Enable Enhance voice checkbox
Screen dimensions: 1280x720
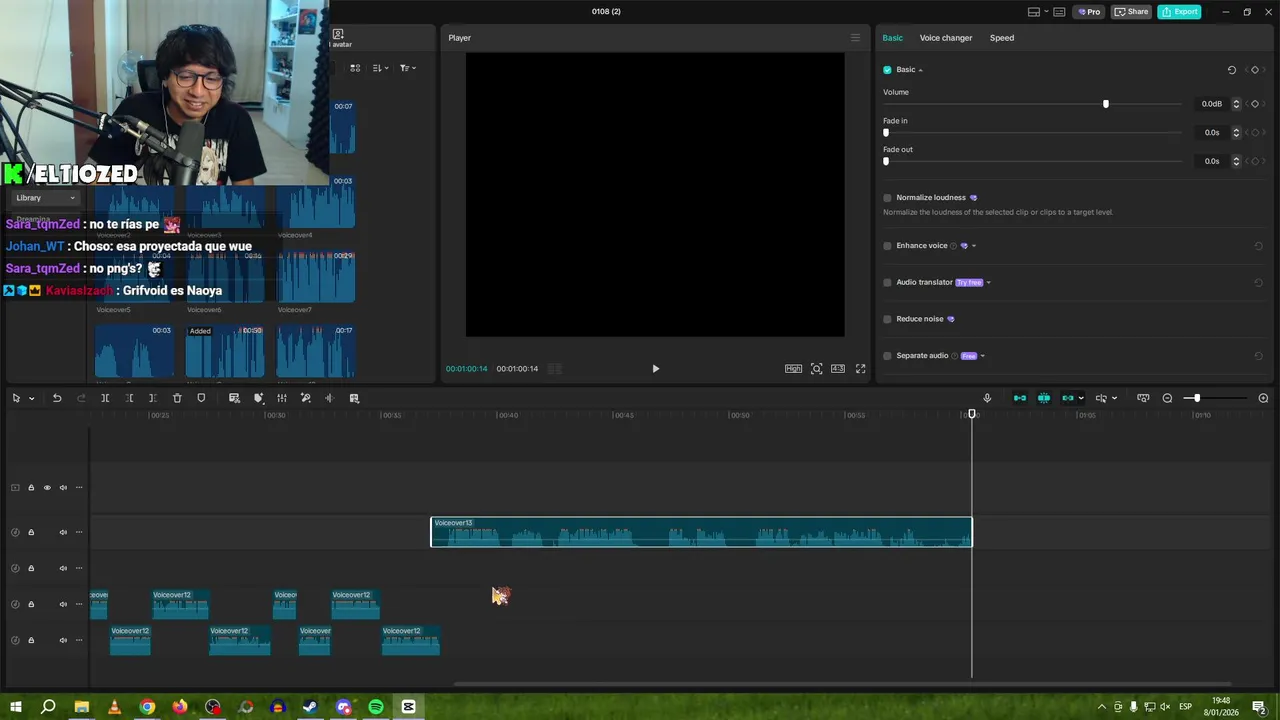click(887, 246)
